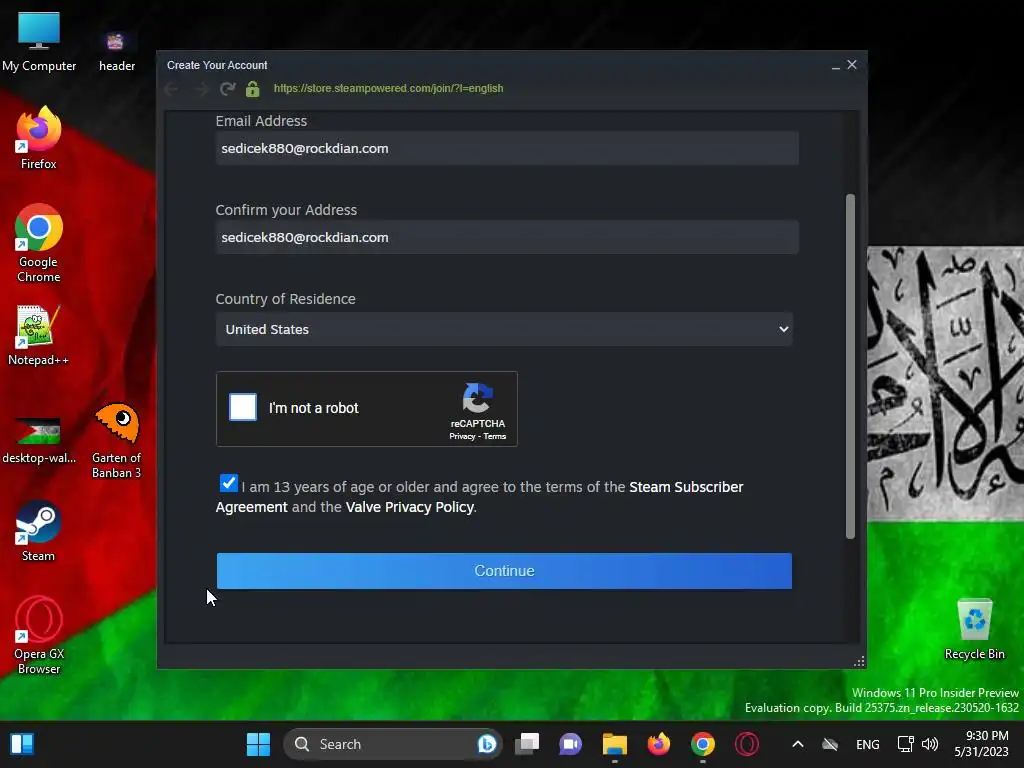Image resolution: width=1024 pixels, height=768 pixels.
Task: Launch Google Chrome desktop shortcut
Action: tap(39, 243)
